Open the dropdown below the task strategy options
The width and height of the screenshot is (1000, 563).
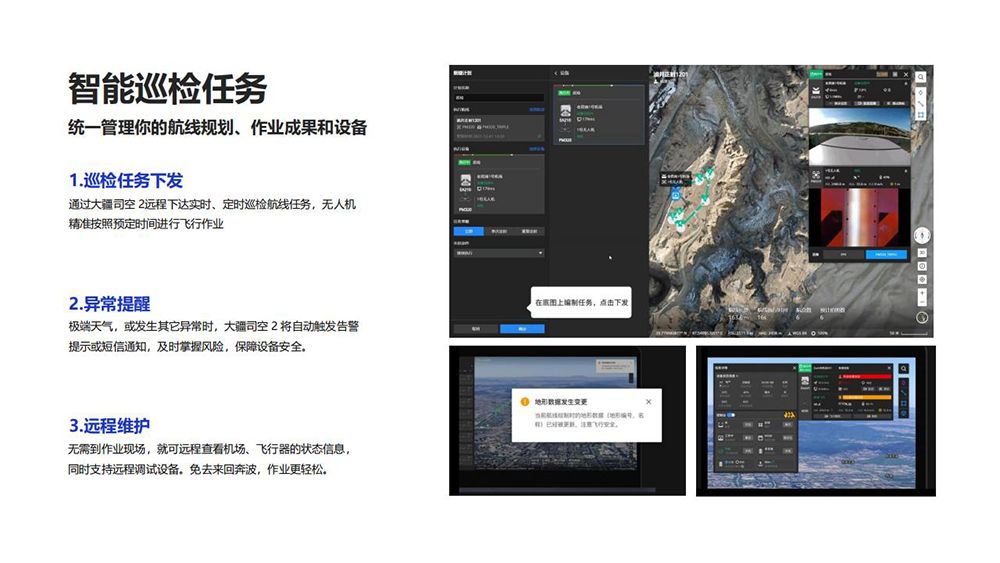(499, 253)
